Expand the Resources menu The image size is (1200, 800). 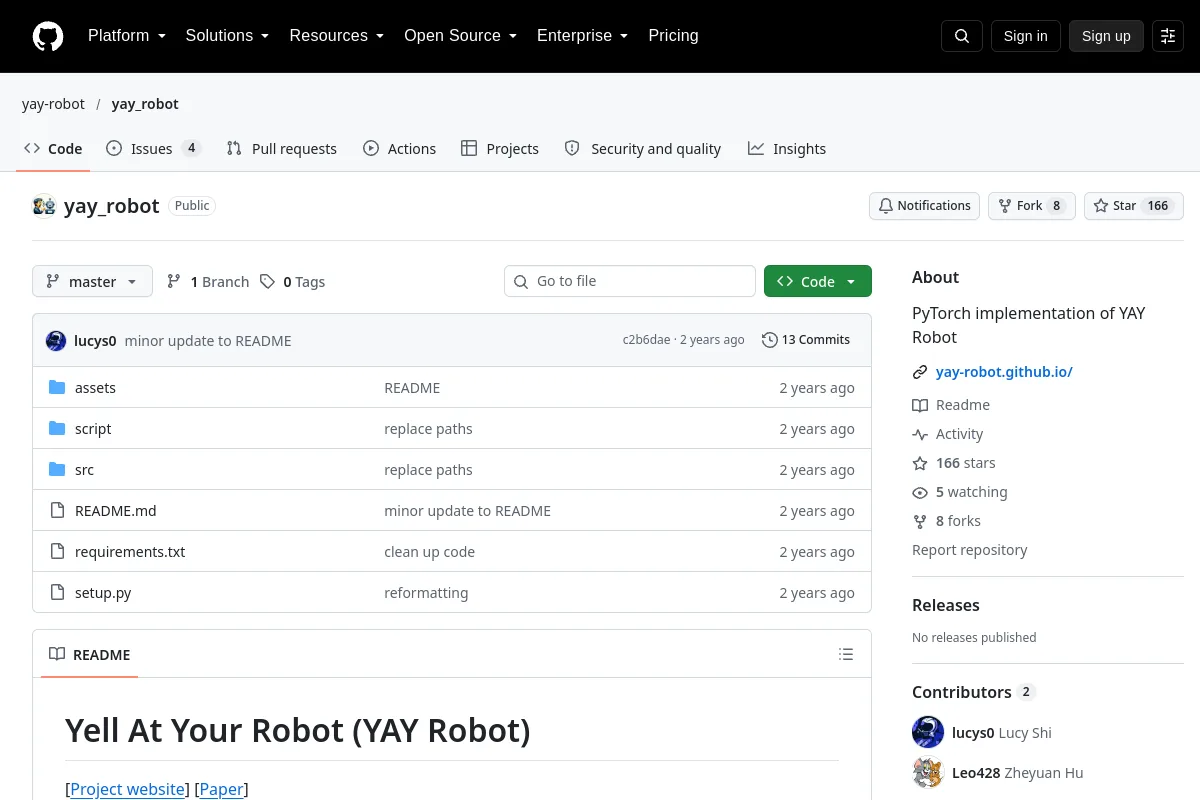(337, 36)
